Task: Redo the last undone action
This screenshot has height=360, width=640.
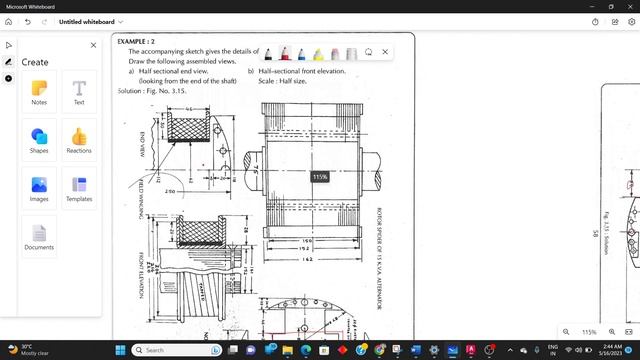Action: coord(44,22)
